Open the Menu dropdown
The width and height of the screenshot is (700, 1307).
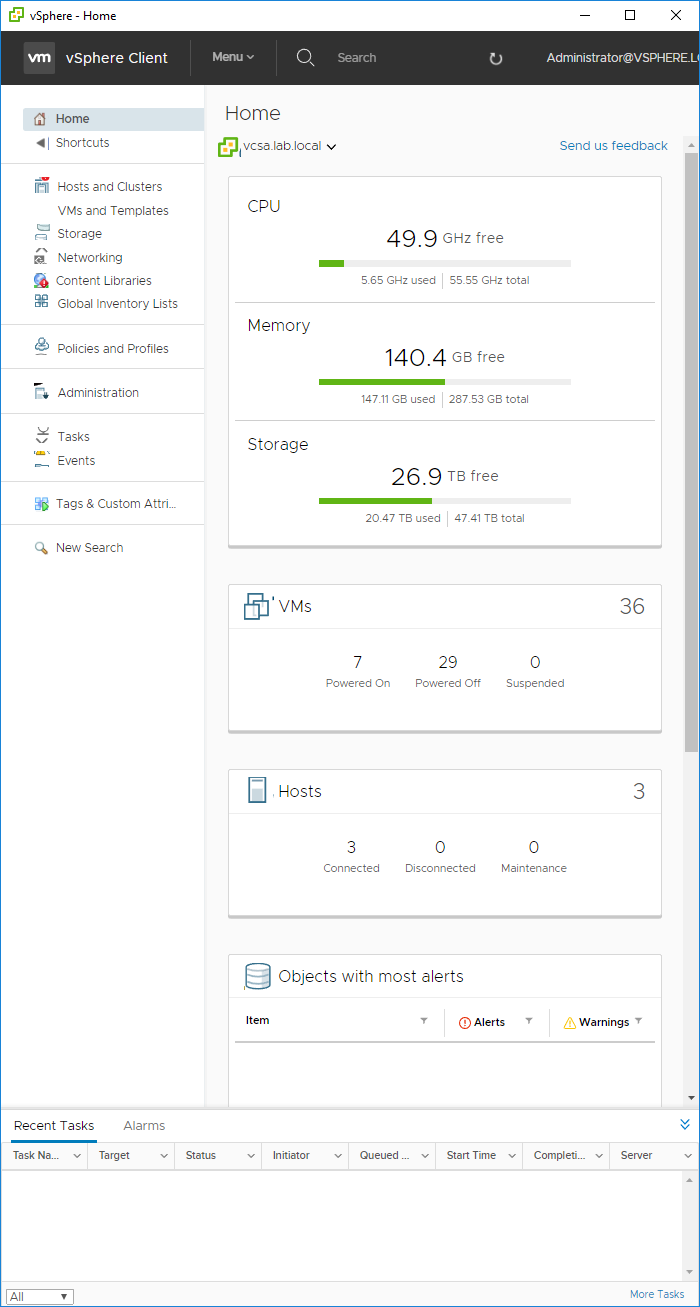pyautogui.click(x=233, y=57)
